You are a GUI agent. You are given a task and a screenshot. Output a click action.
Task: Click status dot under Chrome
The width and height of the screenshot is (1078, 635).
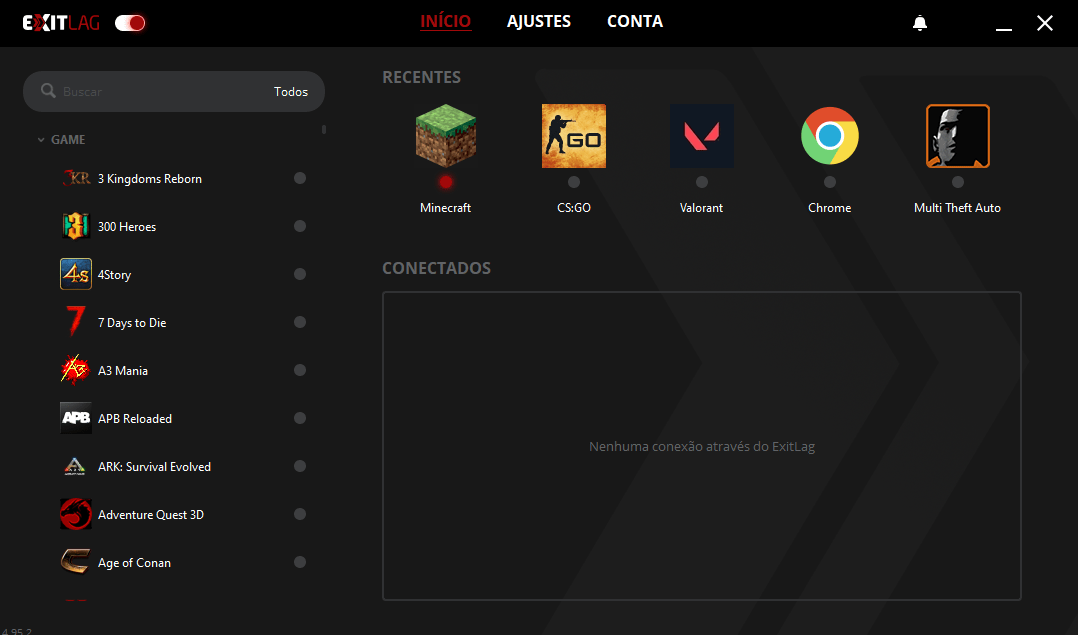coord(830,182)
